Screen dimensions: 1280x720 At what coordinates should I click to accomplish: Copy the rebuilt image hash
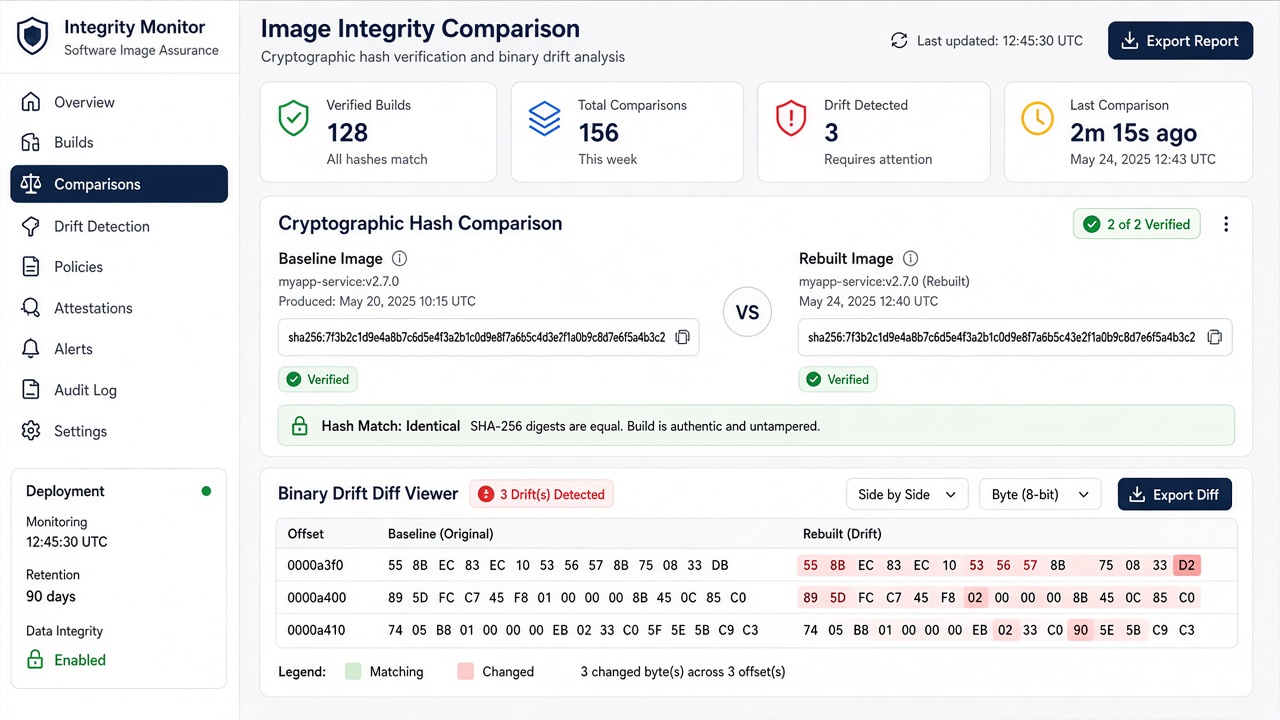pyautogui.click(x=1214, y=338)
